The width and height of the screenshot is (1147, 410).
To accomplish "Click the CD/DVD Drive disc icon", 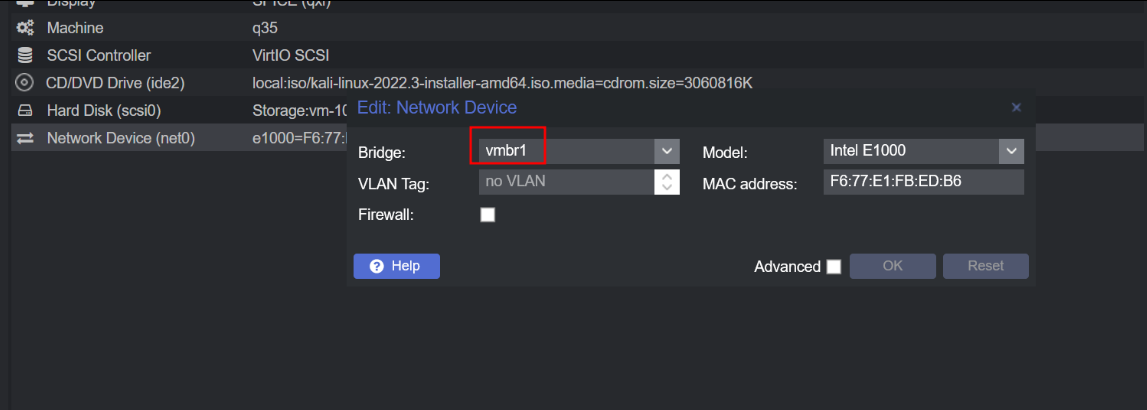I will (x=26, y=82).
